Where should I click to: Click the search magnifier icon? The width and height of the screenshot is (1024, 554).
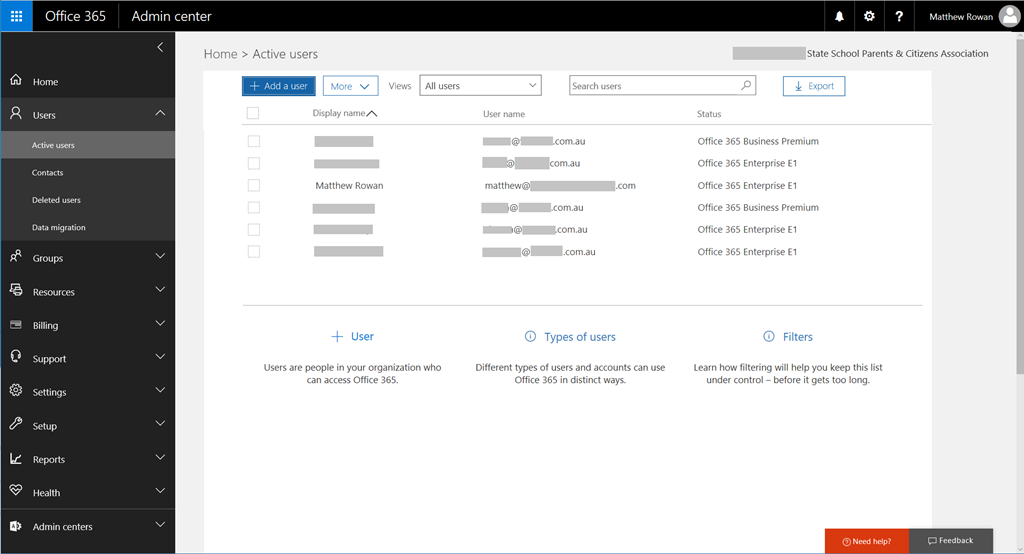746,86
